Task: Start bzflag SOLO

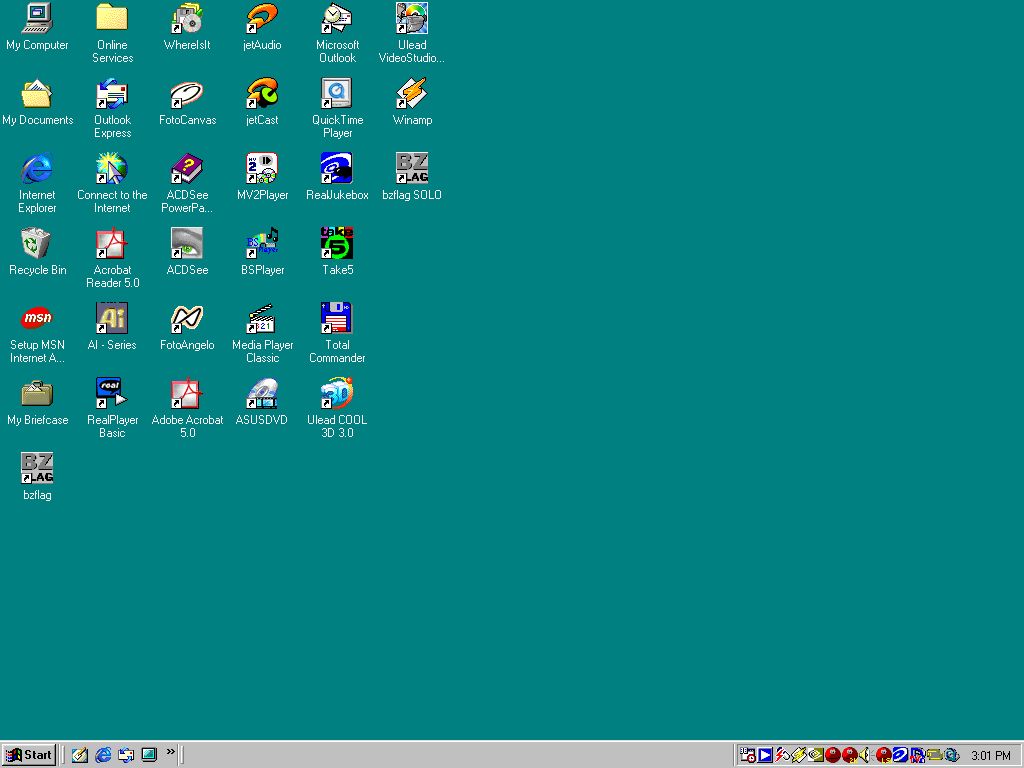Action: point(412,170)
